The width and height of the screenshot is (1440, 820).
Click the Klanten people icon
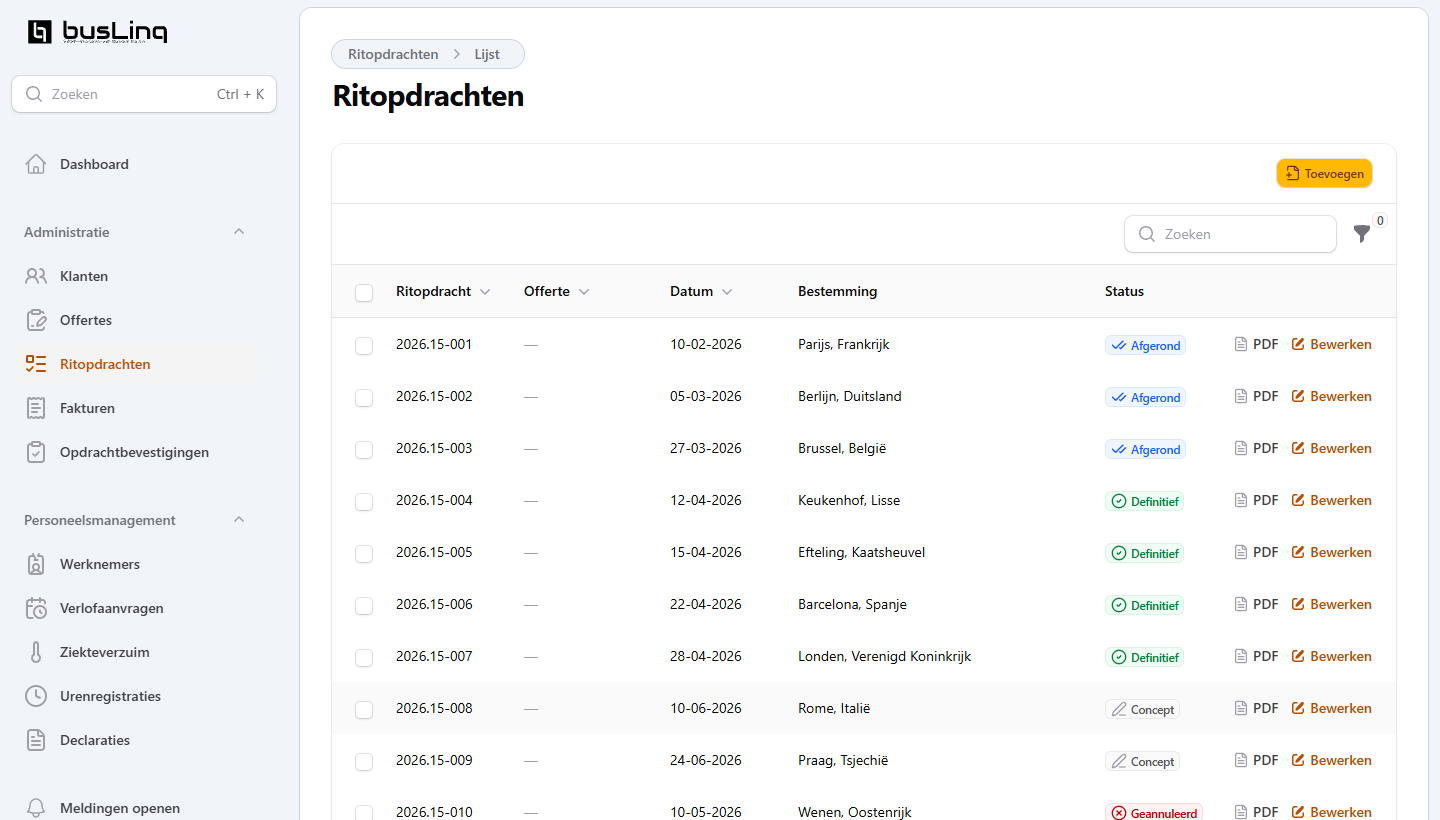click(x=36, y=276)
